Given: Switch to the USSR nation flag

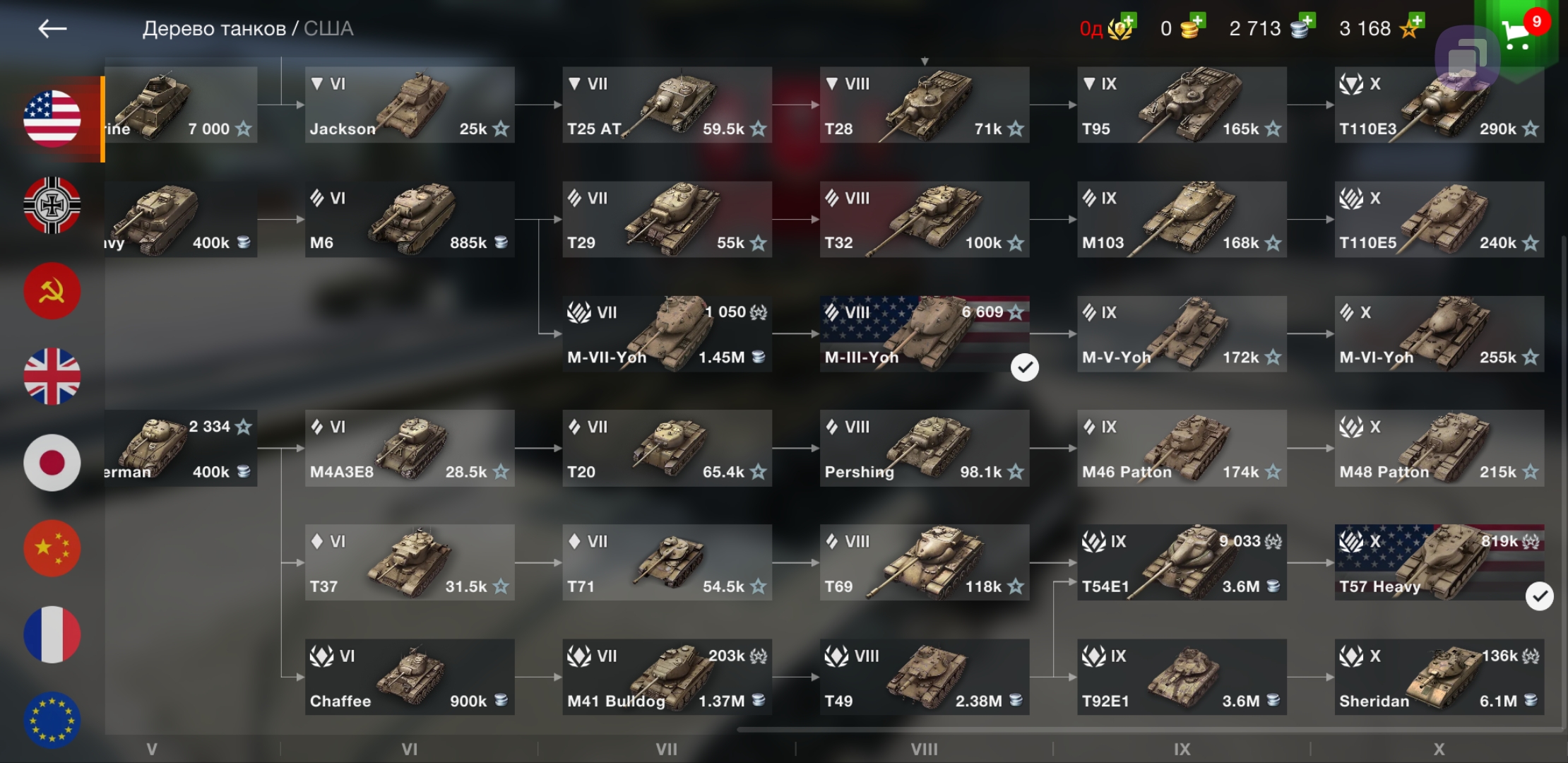Looking at the screenshot, I should pos(52,291).
